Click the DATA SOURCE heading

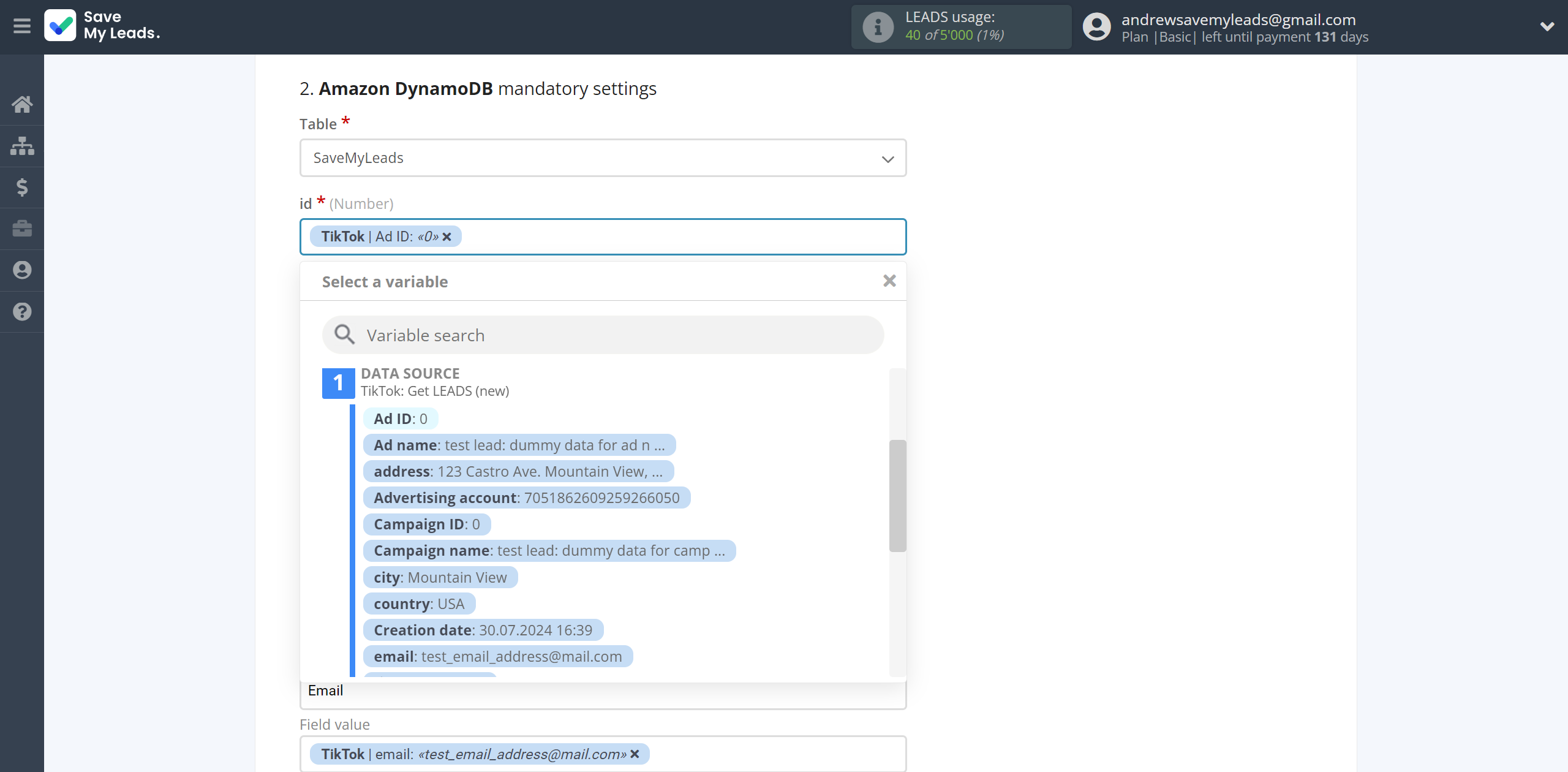tap(410, 373)
